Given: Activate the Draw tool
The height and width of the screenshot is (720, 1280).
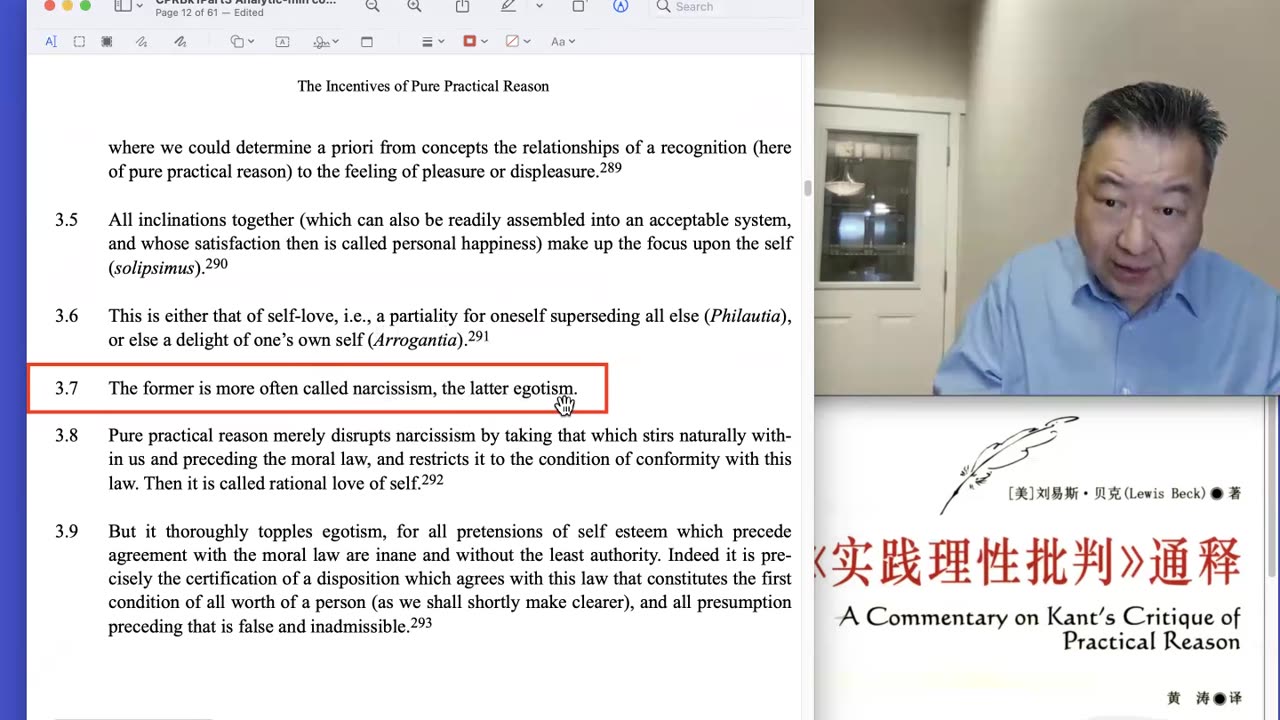Looking at the screenshot, I should [x=180, y=41].
